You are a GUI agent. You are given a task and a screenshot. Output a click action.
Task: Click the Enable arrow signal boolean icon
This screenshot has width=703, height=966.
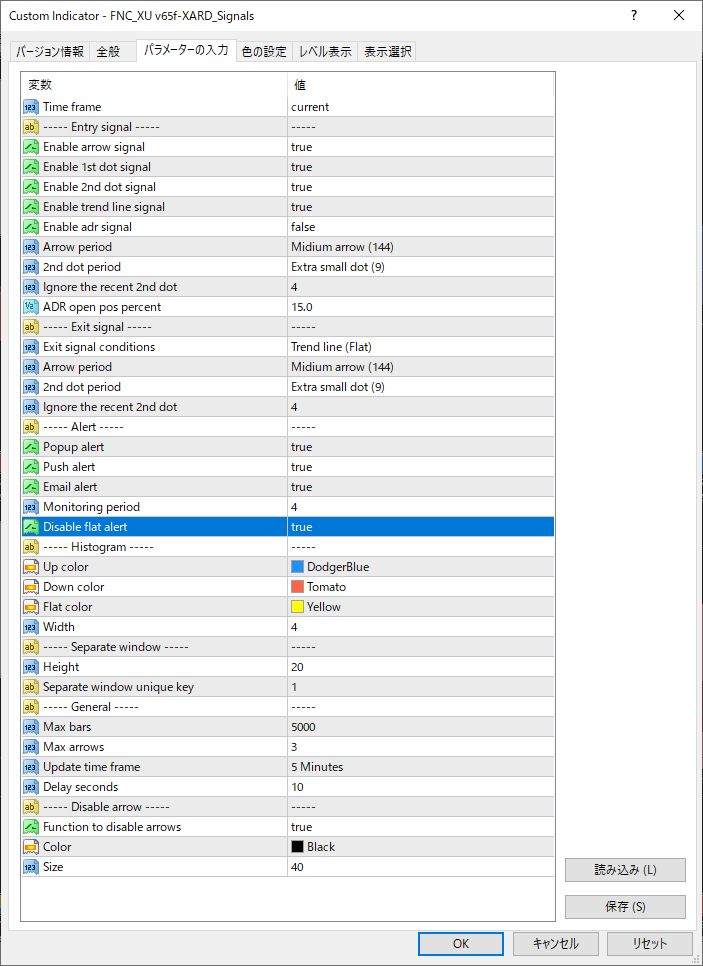(x=31, y=147)
